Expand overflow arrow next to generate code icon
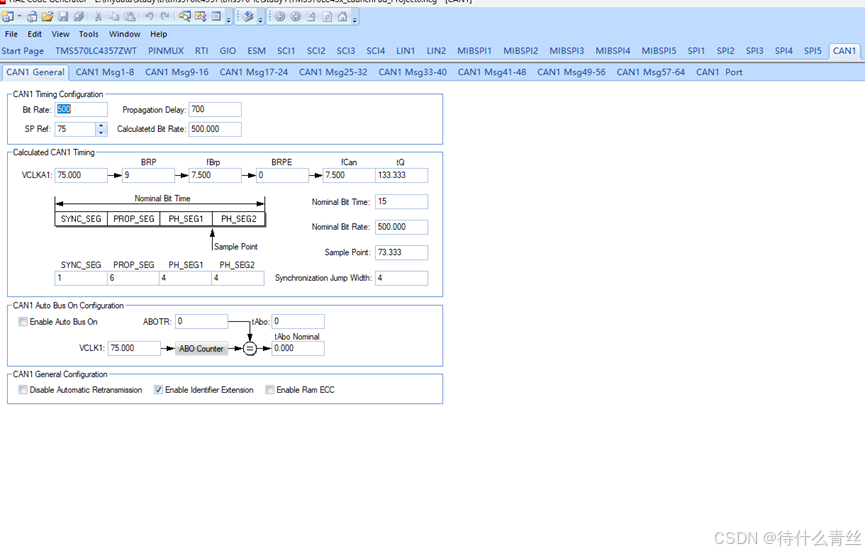 tap(260, 20)
